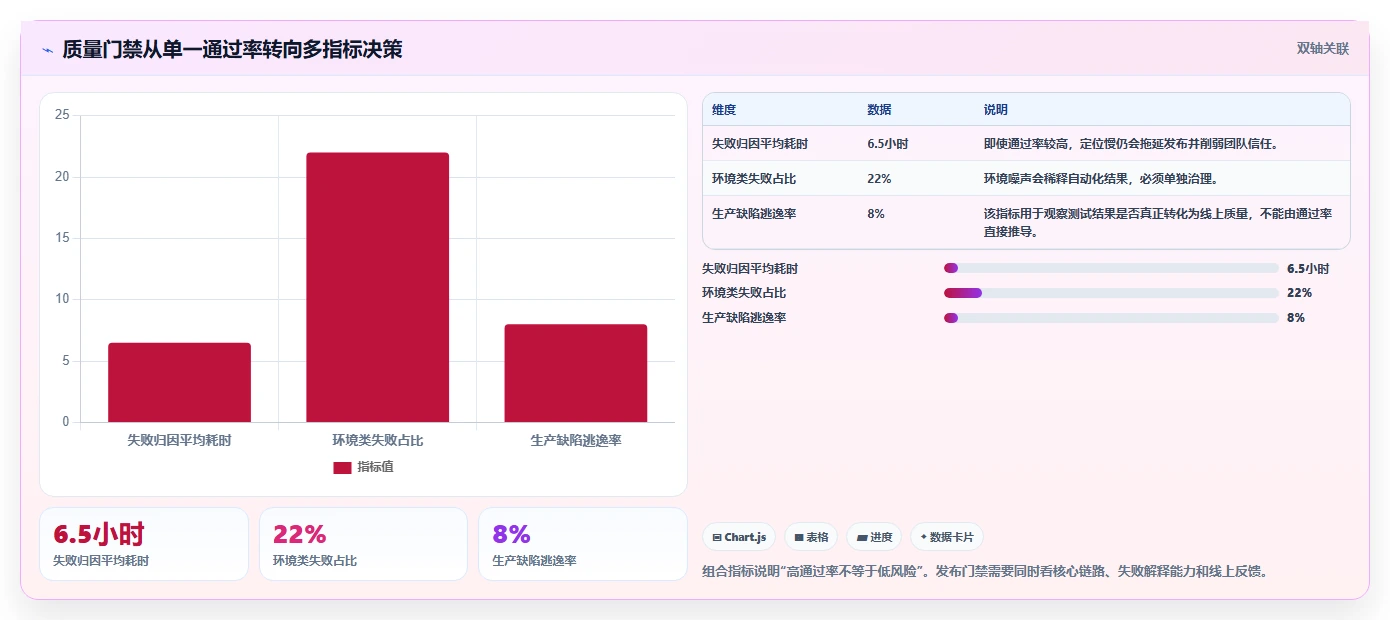Click the 生产缺陷逃逸率 progress label
The height and width of the screenshot is (620, 1390).
(x=744, y=318)
